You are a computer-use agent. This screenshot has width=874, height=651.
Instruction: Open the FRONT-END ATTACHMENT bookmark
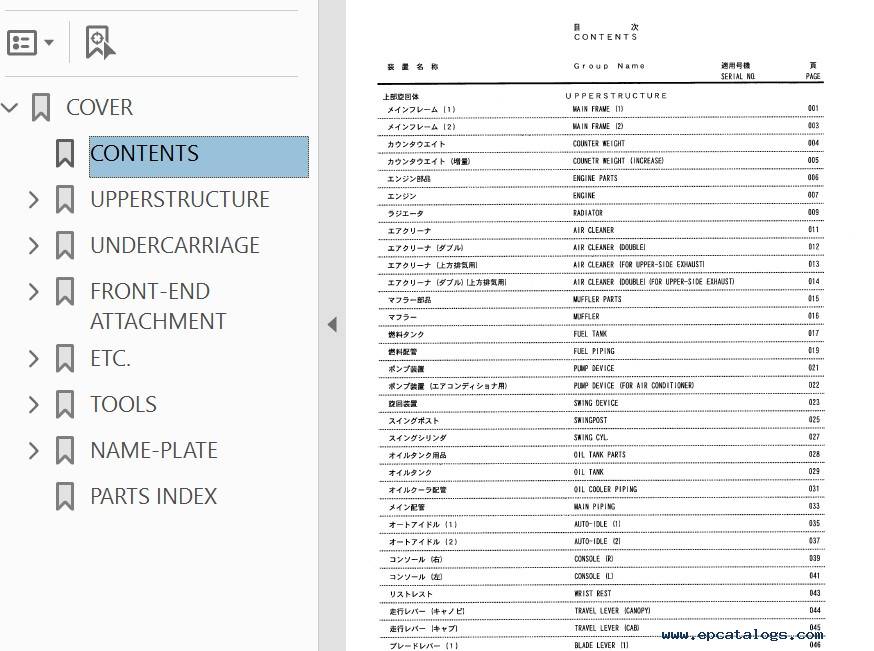(158, 306)
